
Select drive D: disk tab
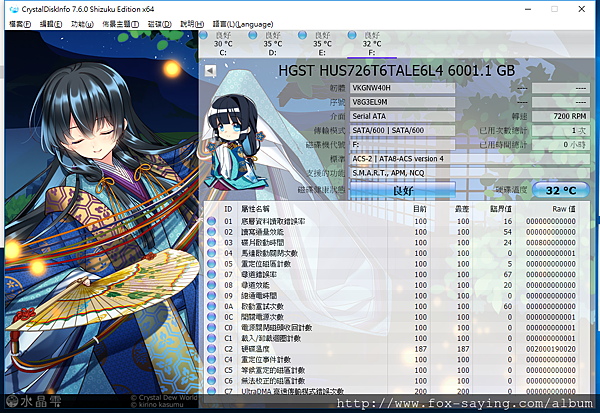[272, 44]
